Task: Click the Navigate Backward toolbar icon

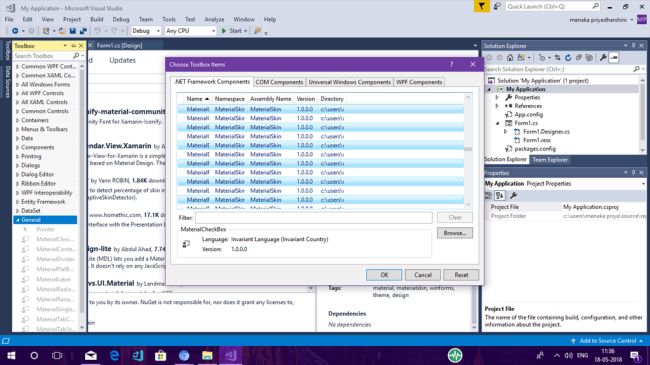Action: click(15, 31)
